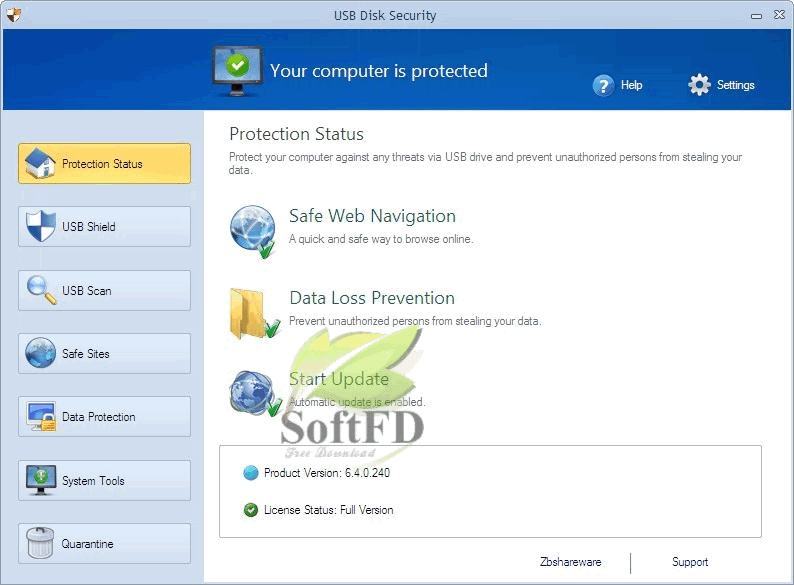Switch to the USB Scan section
The width and height of the screenshot is (794, 585).
click(104, 290)
